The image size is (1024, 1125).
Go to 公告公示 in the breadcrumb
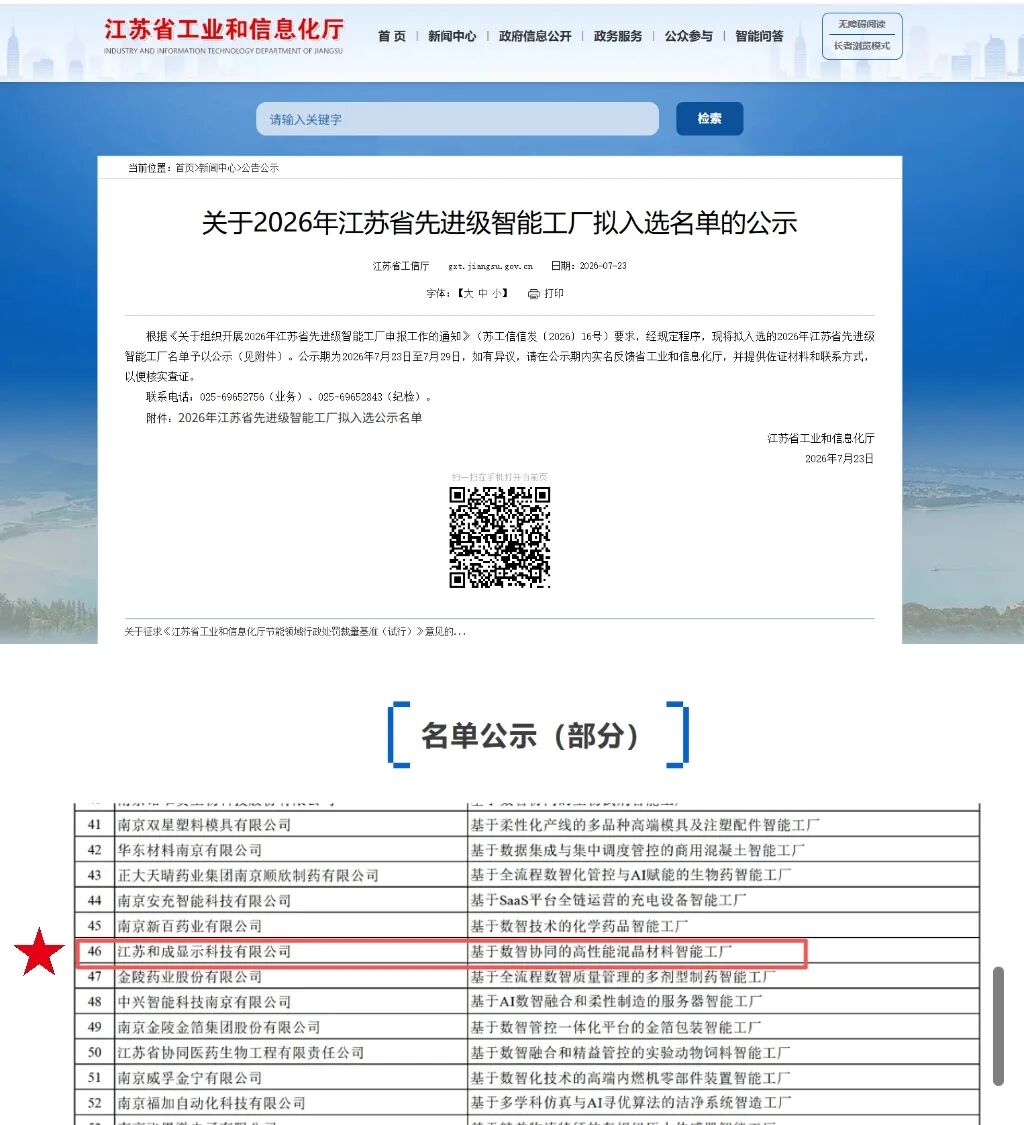(260, 168)
